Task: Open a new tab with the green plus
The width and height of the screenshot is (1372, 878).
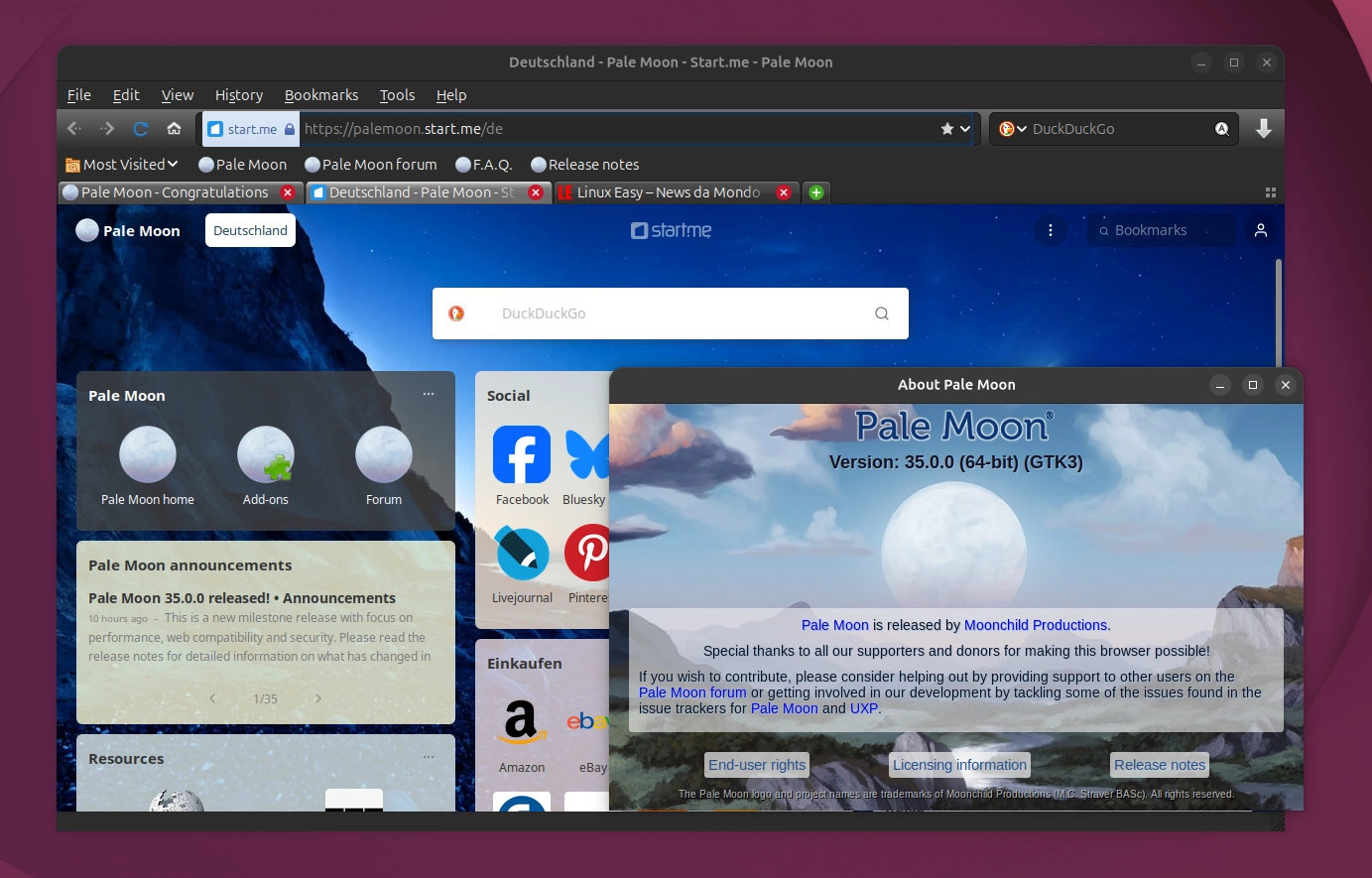Action: point(815,192)
